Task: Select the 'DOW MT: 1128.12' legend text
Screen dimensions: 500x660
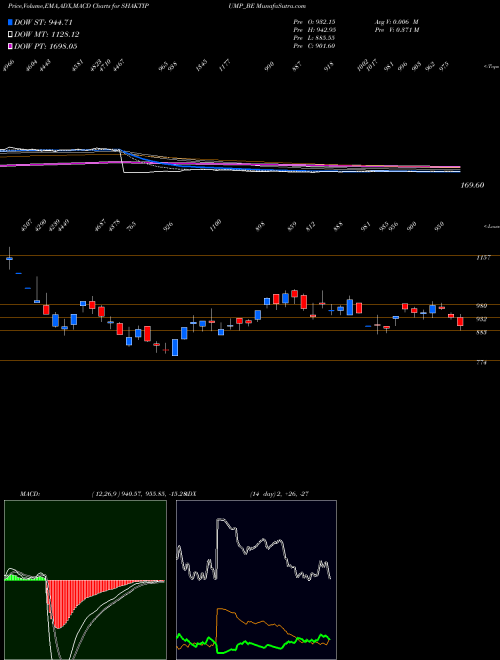Action: [47, 35]
